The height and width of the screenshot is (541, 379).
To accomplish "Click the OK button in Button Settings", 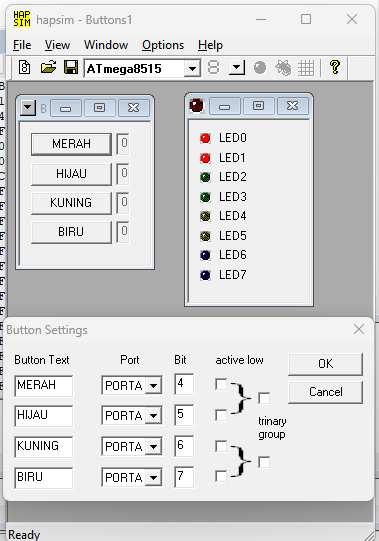I will [325, 364].
